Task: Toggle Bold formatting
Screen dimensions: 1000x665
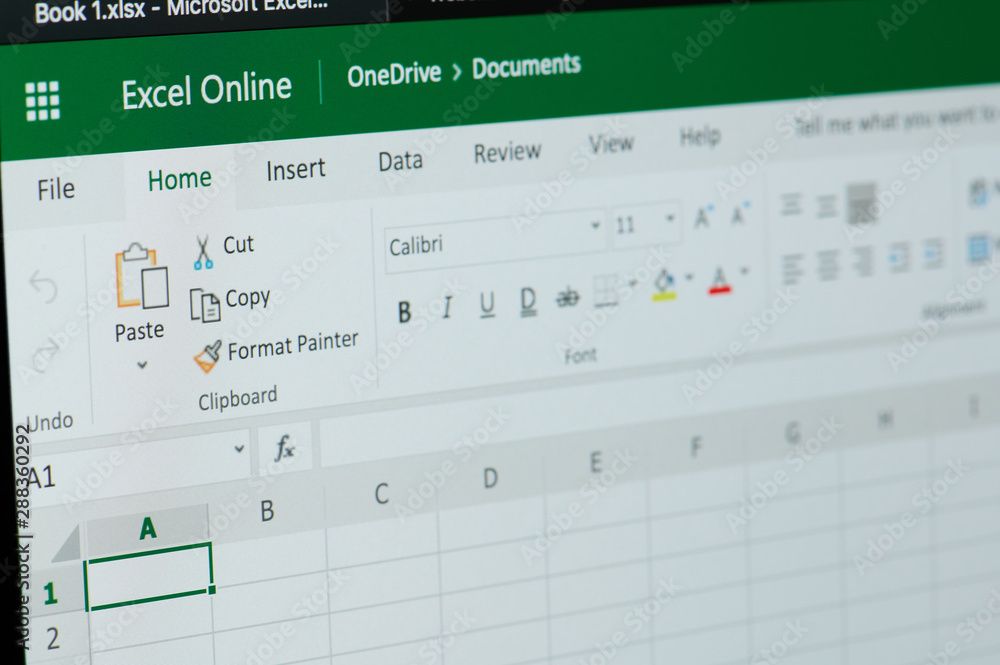Action: point(404,312)
